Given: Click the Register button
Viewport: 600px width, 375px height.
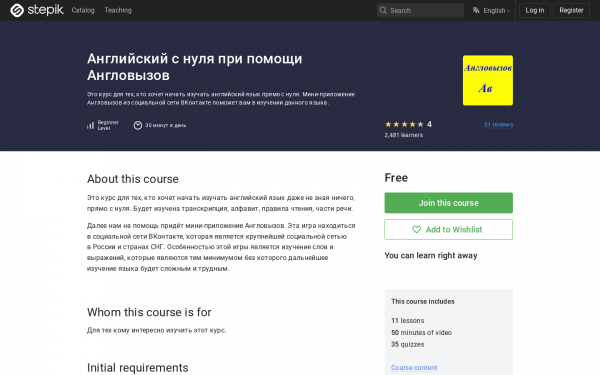Looking at the screenshot, I should tap(571, 10).
